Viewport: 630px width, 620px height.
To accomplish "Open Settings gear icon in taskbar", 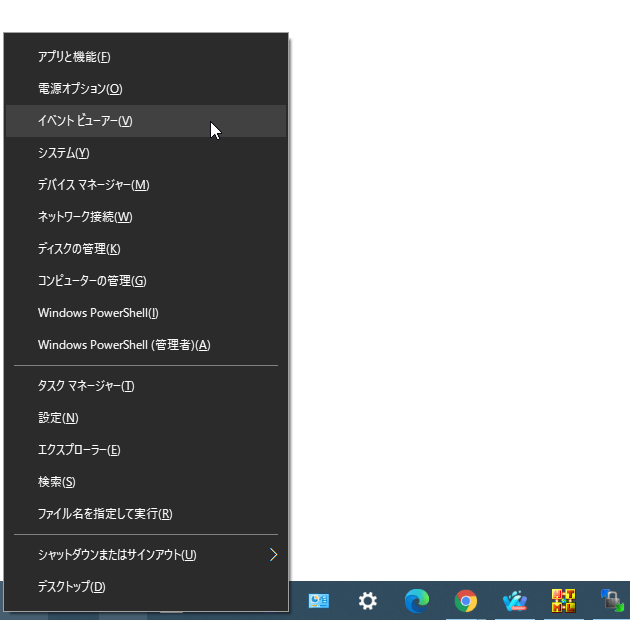I will (x=368, y=601).
